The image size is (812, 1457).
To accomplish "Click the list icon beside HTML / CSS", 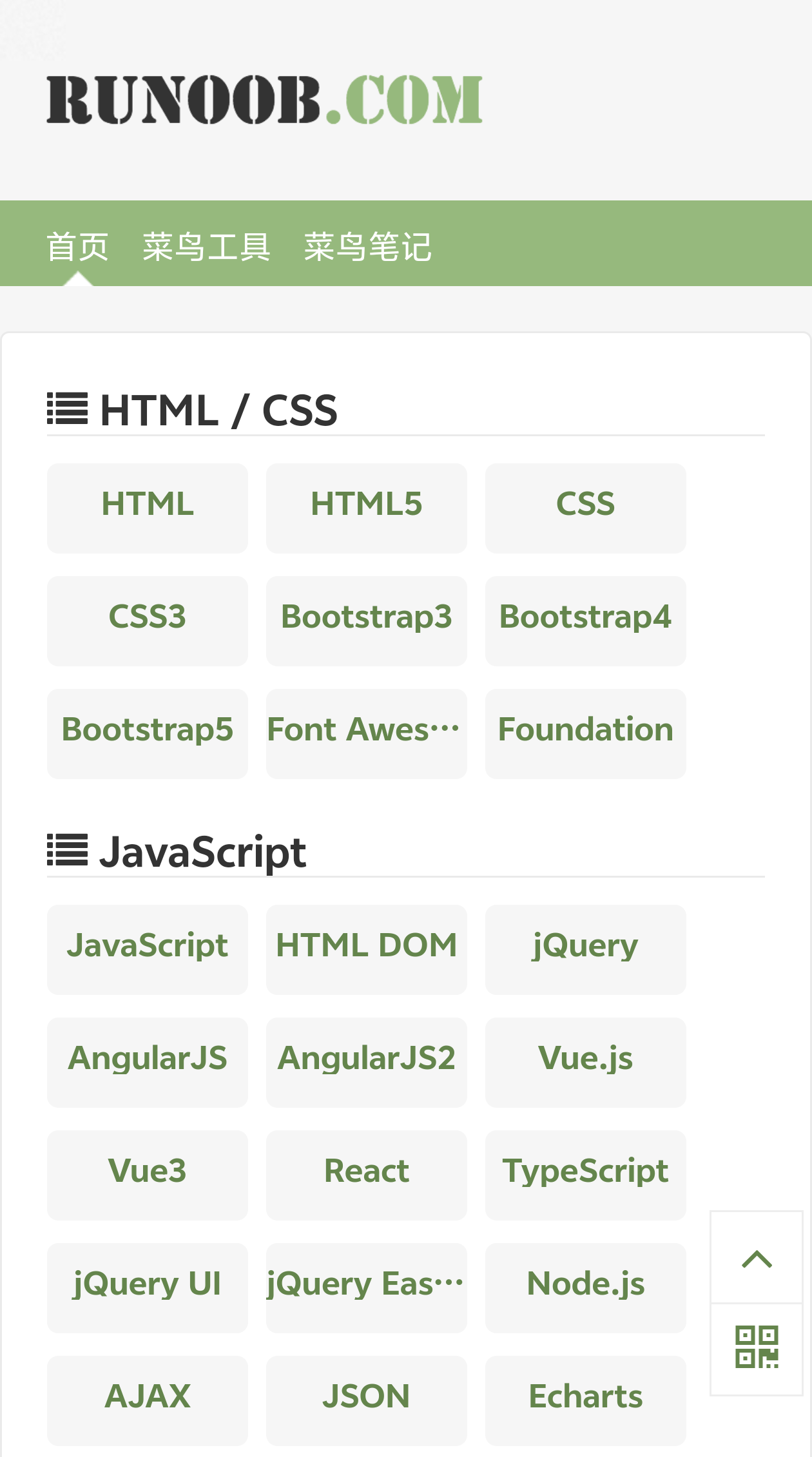I will click(x=67, y=409).
